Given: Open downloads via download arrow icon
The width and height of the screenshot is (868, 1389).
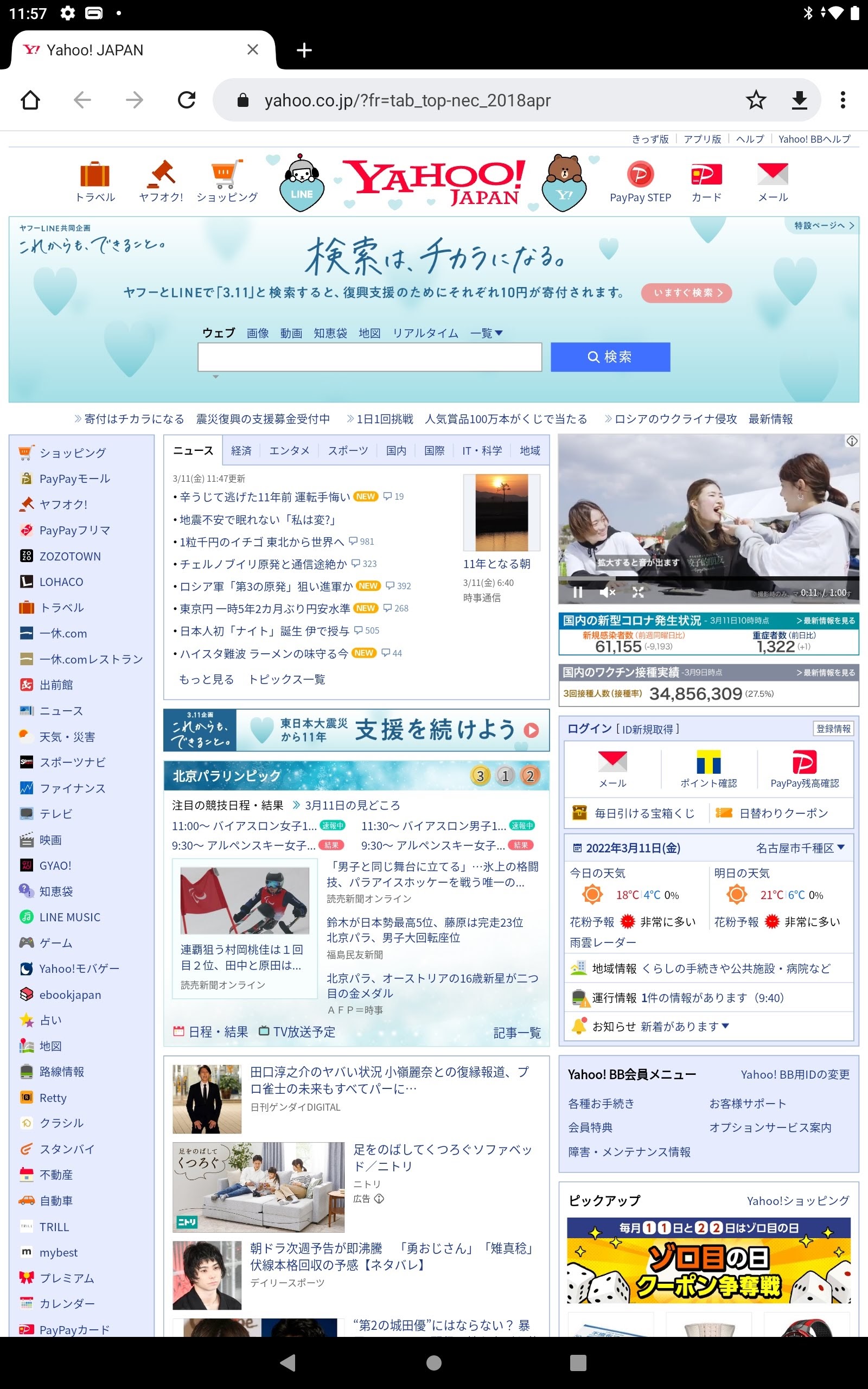Looking at the screenshot, I should click(799, 100).
